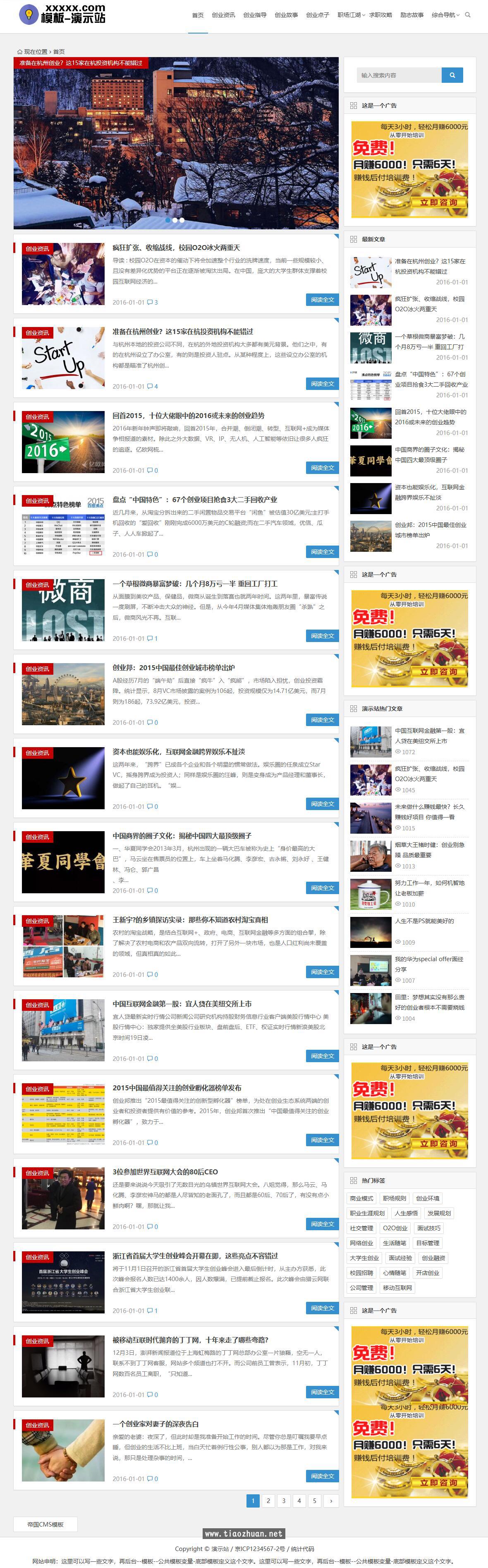Click the carousel caption 准备在杭州创业
The height and width of the screenshot is (1568, 488).
pyautogui.click(x=81, y=63)
